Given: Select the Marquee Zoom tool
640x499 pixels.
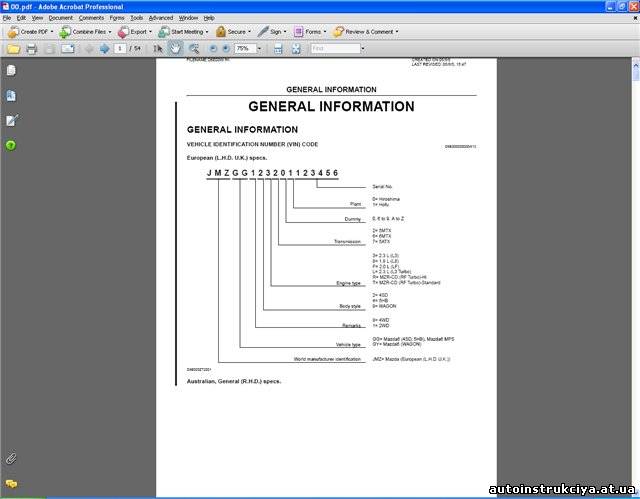Looking at the screenshot, I should coord(194,49).
